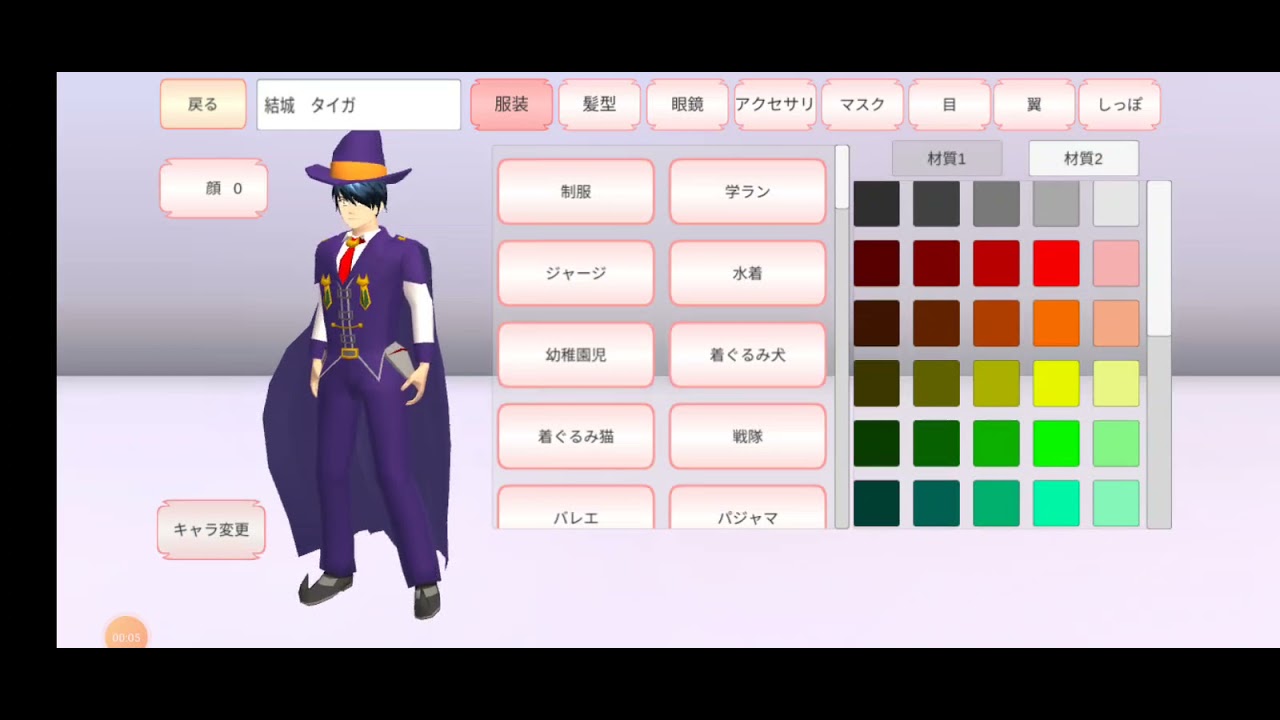Pick the darkest charcoal gray swatch
Image resolution: width=1280 pixels, height=720 pixels.
click(x=876, y=204)
